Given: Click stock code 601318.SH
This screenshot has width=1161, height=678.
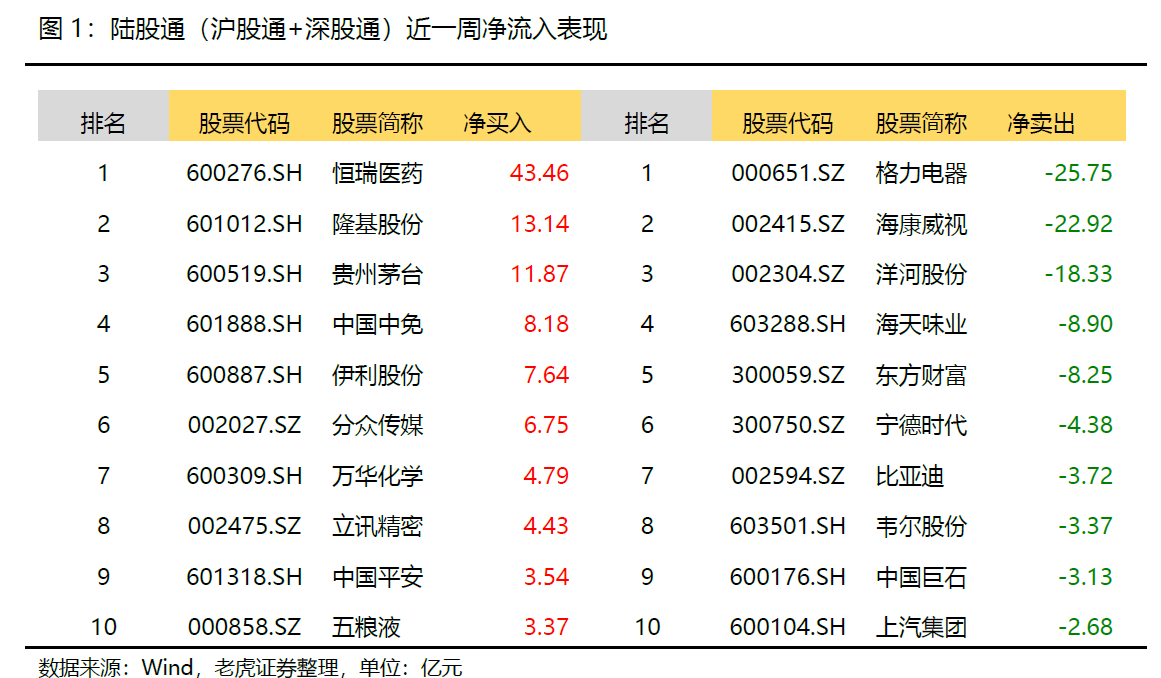Looking at the screenshot, I should tap(244, 577).
